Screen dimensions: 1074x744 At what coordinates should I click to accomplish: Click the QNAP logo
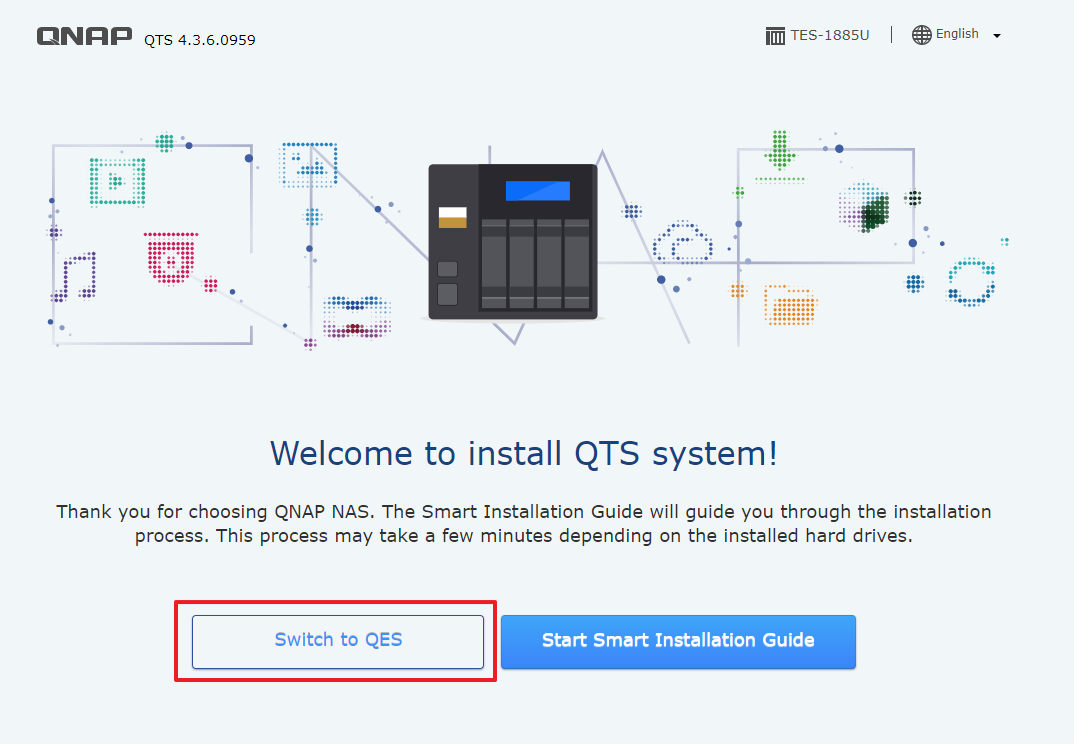[x=84, y=37]
